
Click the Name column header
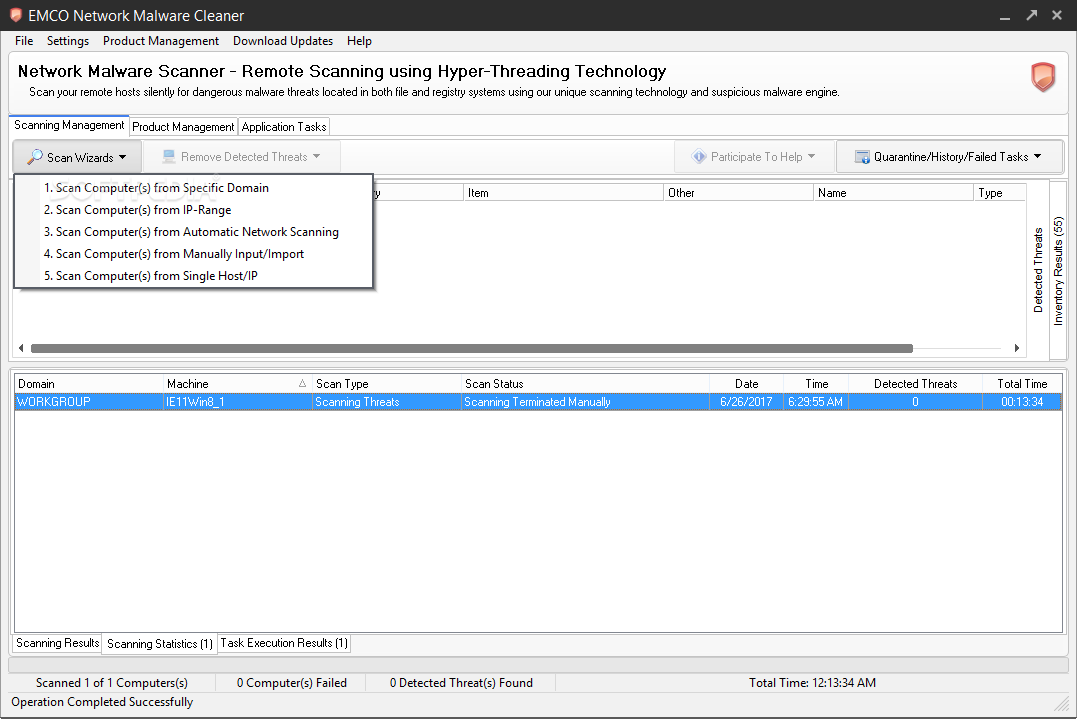pyautogui.click(x=894, y=193)
